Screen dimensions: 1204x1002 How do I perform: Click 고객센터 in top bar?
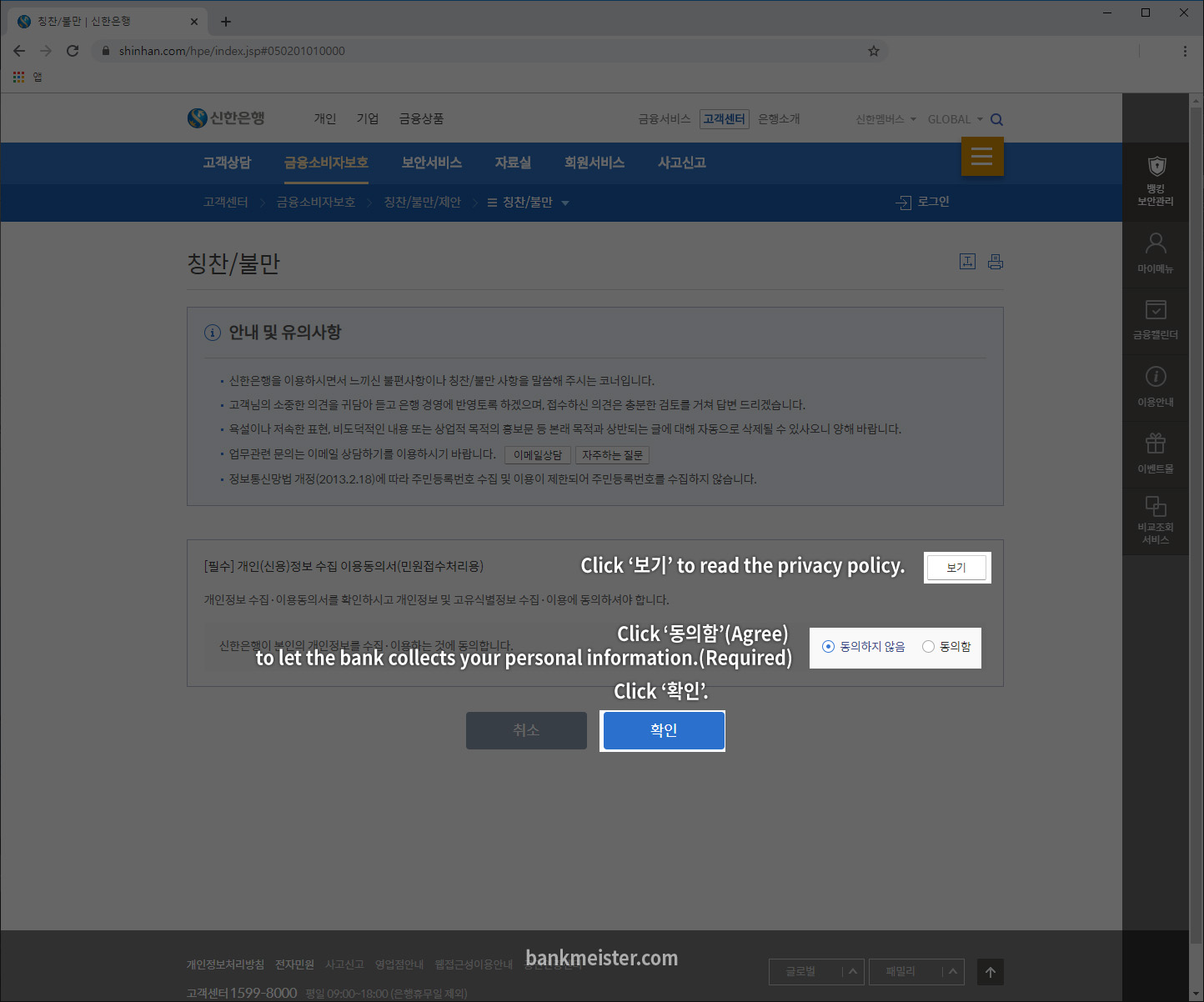click(x=724, y=119)
